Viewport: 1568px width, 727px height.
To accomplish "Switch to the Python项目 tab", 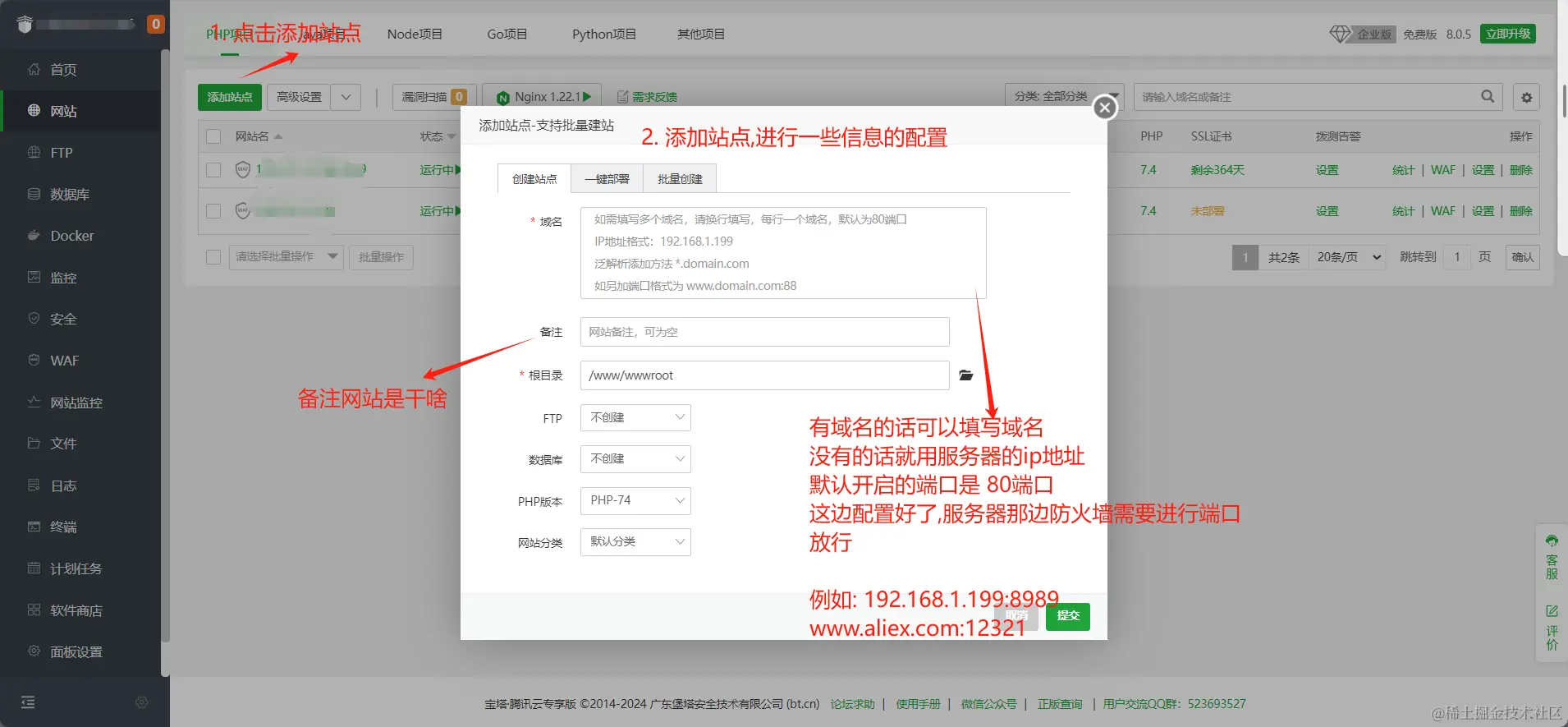I will click(604, 34).
